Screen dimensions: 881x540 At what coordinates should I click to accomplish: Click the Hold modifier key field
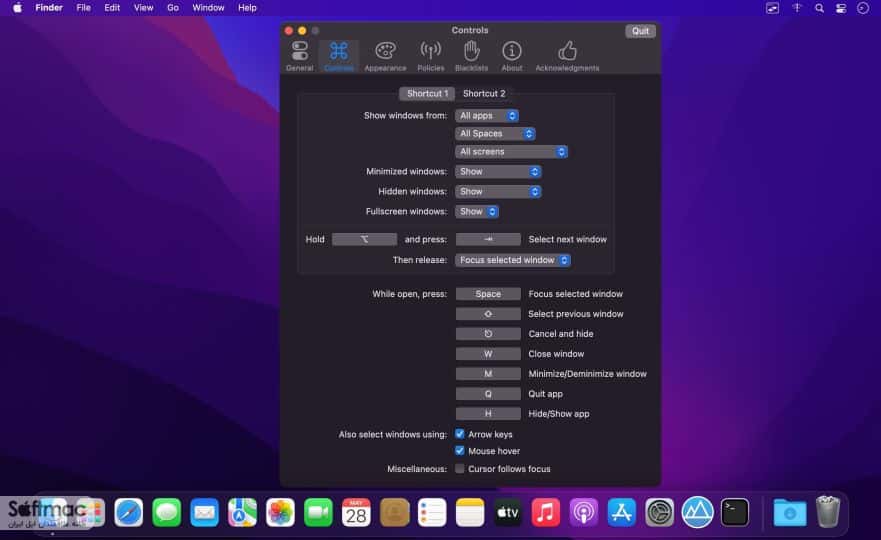(x=364, y=239)
